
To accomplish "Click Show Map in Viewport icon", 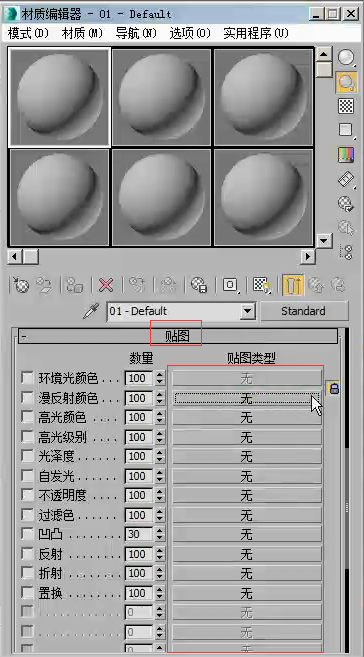I will point(262,285).
